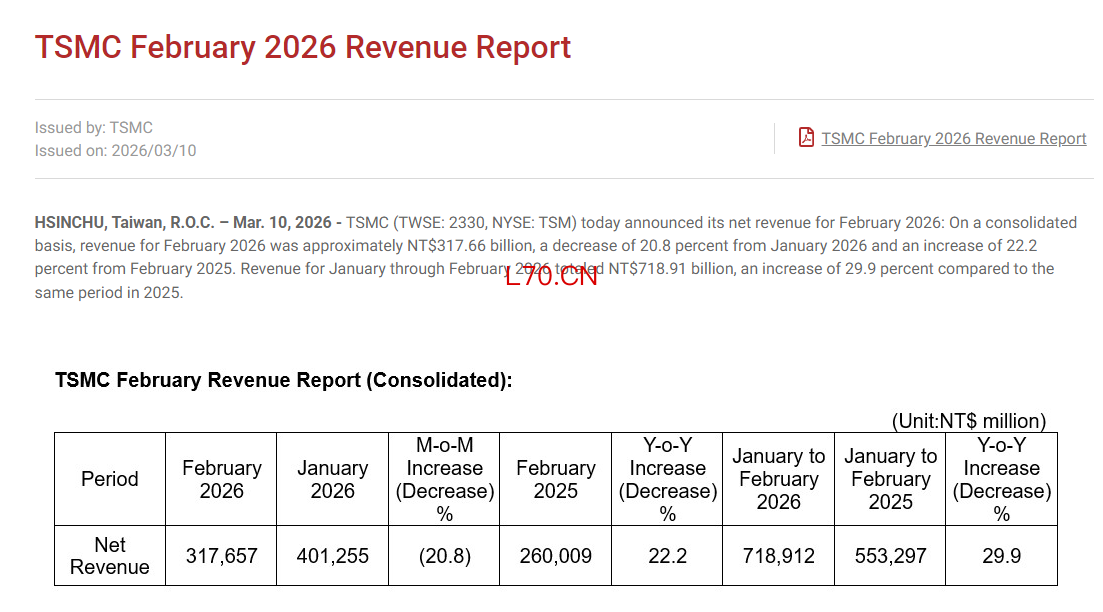The height and width of the screenshot is (612, 1103).
Task: Click the 'January to February 2025' header
Action: 890,479
